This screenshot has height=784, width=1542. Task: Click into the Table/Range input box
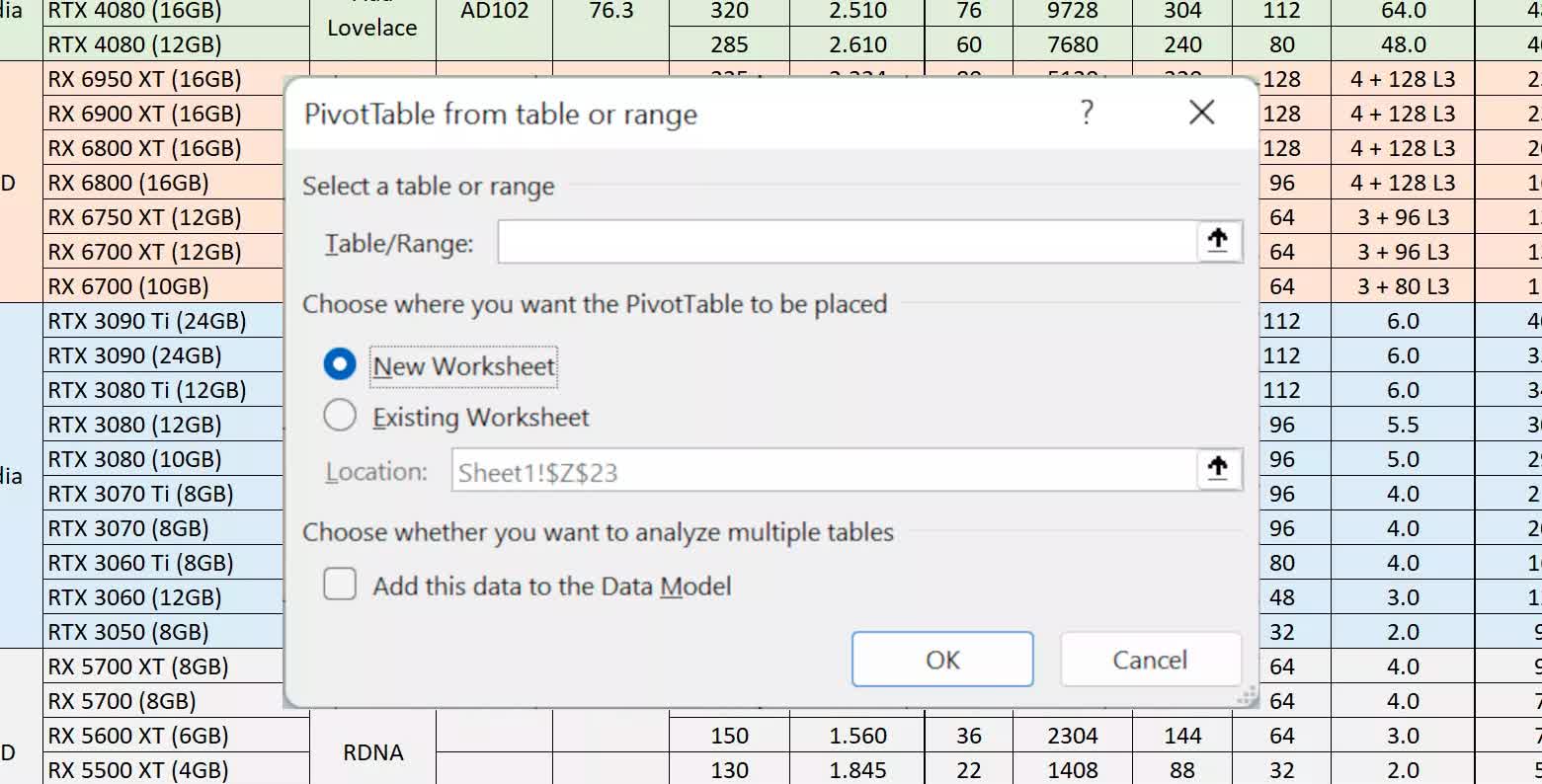click(x=846, y=242)
